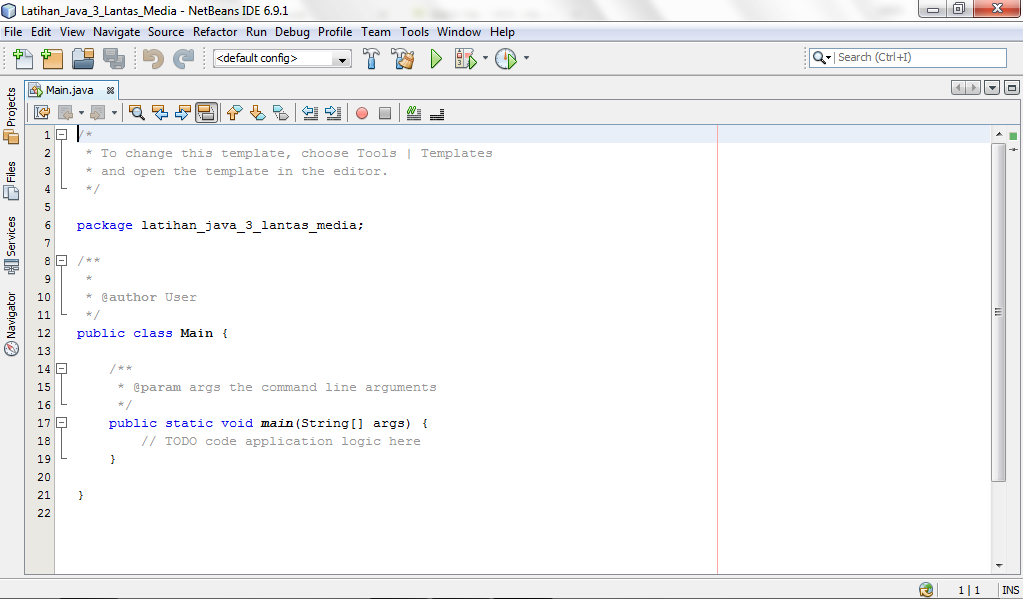The image size is (1023, 599).
Task: Clean and Build the main project
Action: tap(402, 58)
